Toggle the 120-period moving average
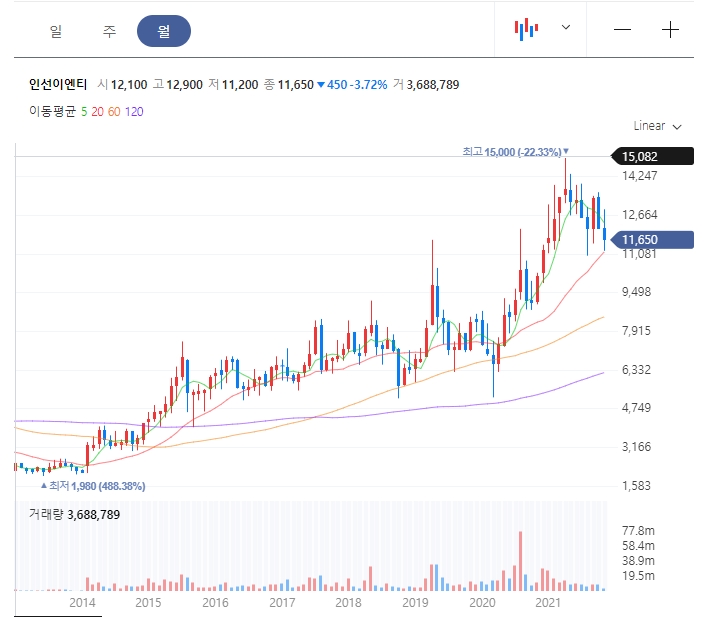 click(134, 112)
